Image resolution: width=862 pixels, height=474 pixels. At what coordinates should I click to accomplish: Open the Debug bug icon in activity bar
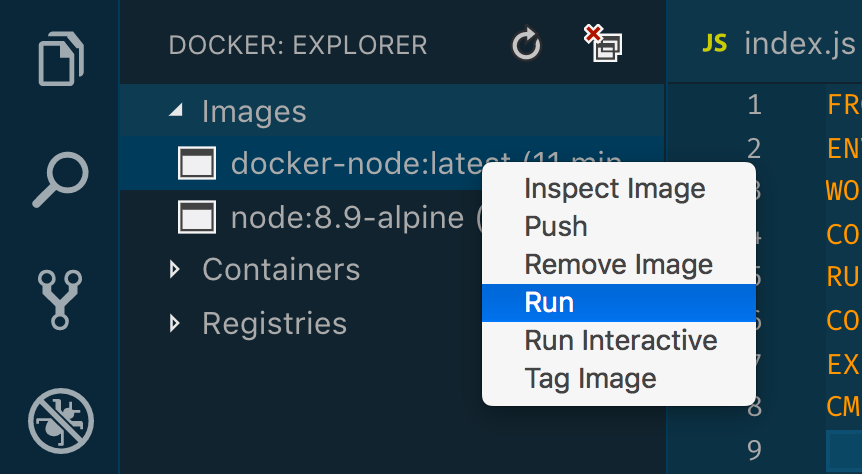click(x=61, y=421)
